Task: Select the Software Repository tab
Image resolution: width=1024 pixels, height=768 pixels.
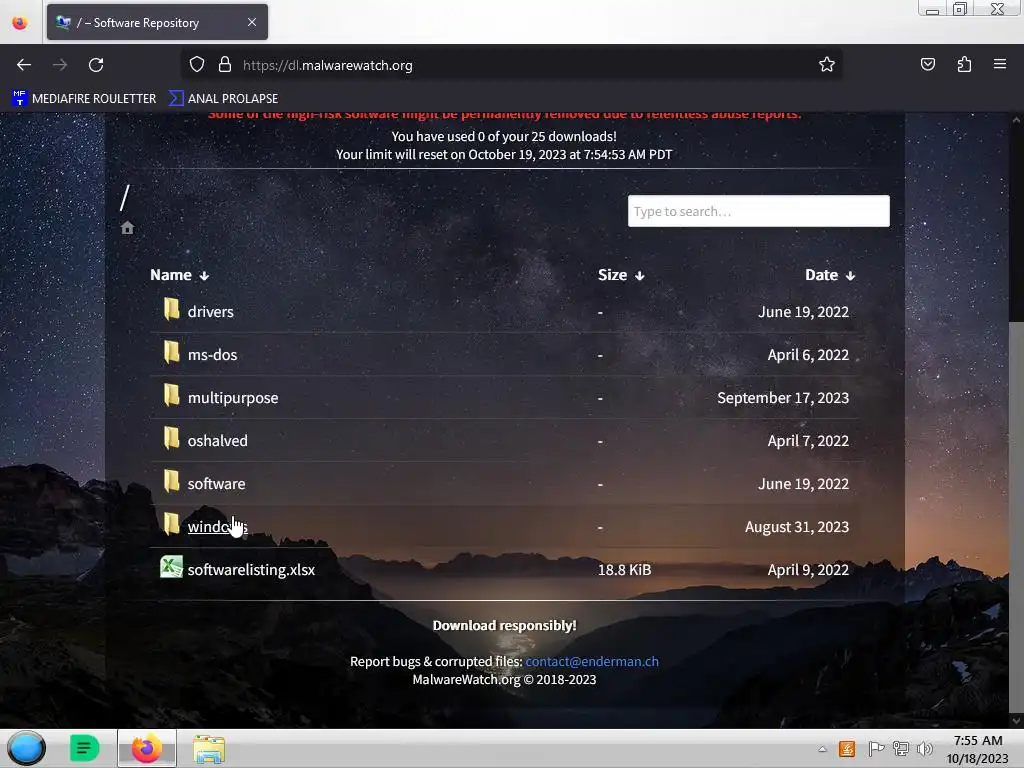Action: pyautogui.click(x=157, y=22)
